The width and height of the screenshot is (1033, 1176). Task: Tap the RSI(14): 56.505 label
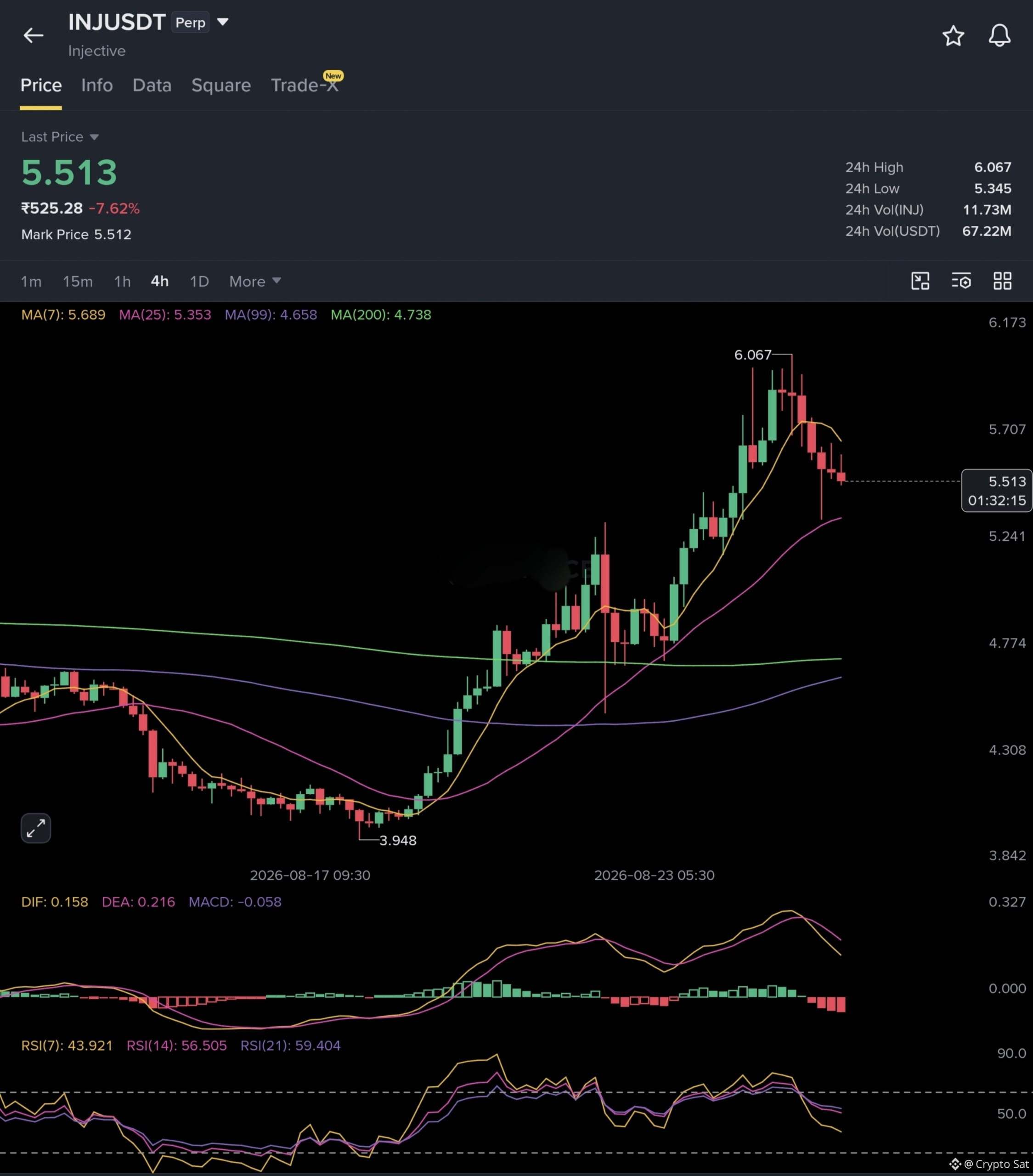tap(176, 1046)
